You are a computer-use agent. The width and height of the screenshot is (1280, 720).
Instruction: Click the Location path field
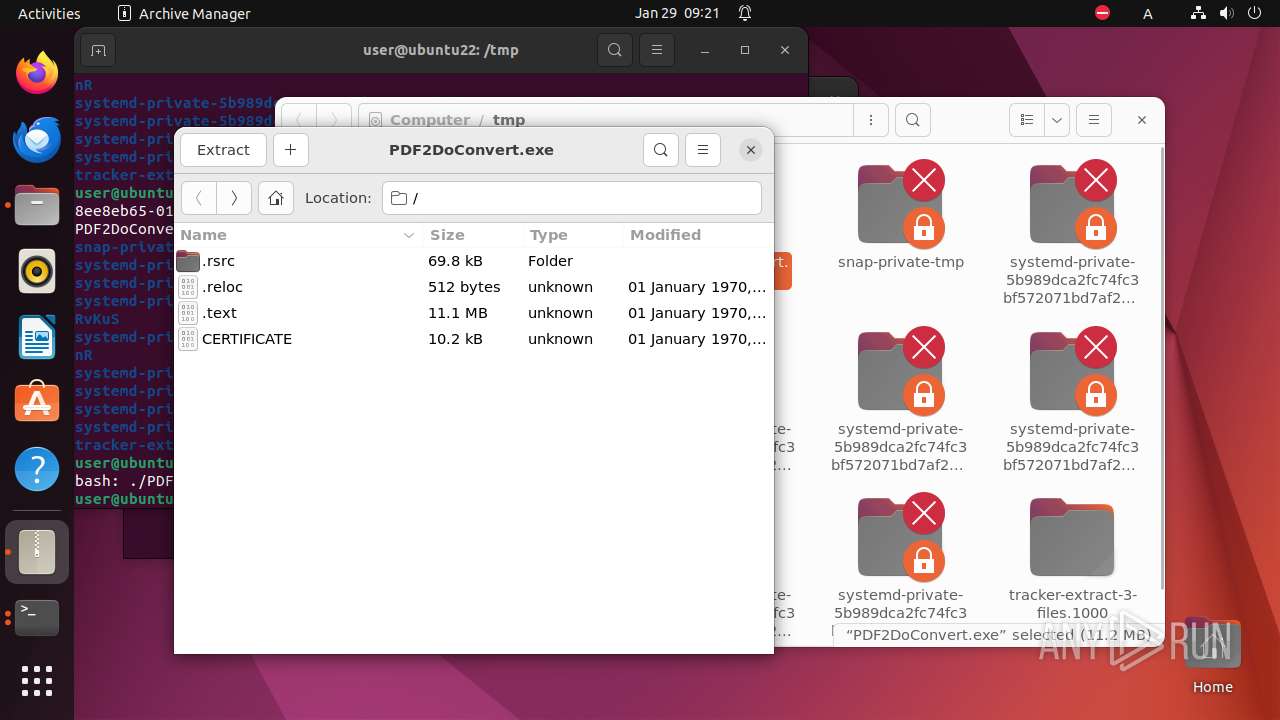(572, 198)
